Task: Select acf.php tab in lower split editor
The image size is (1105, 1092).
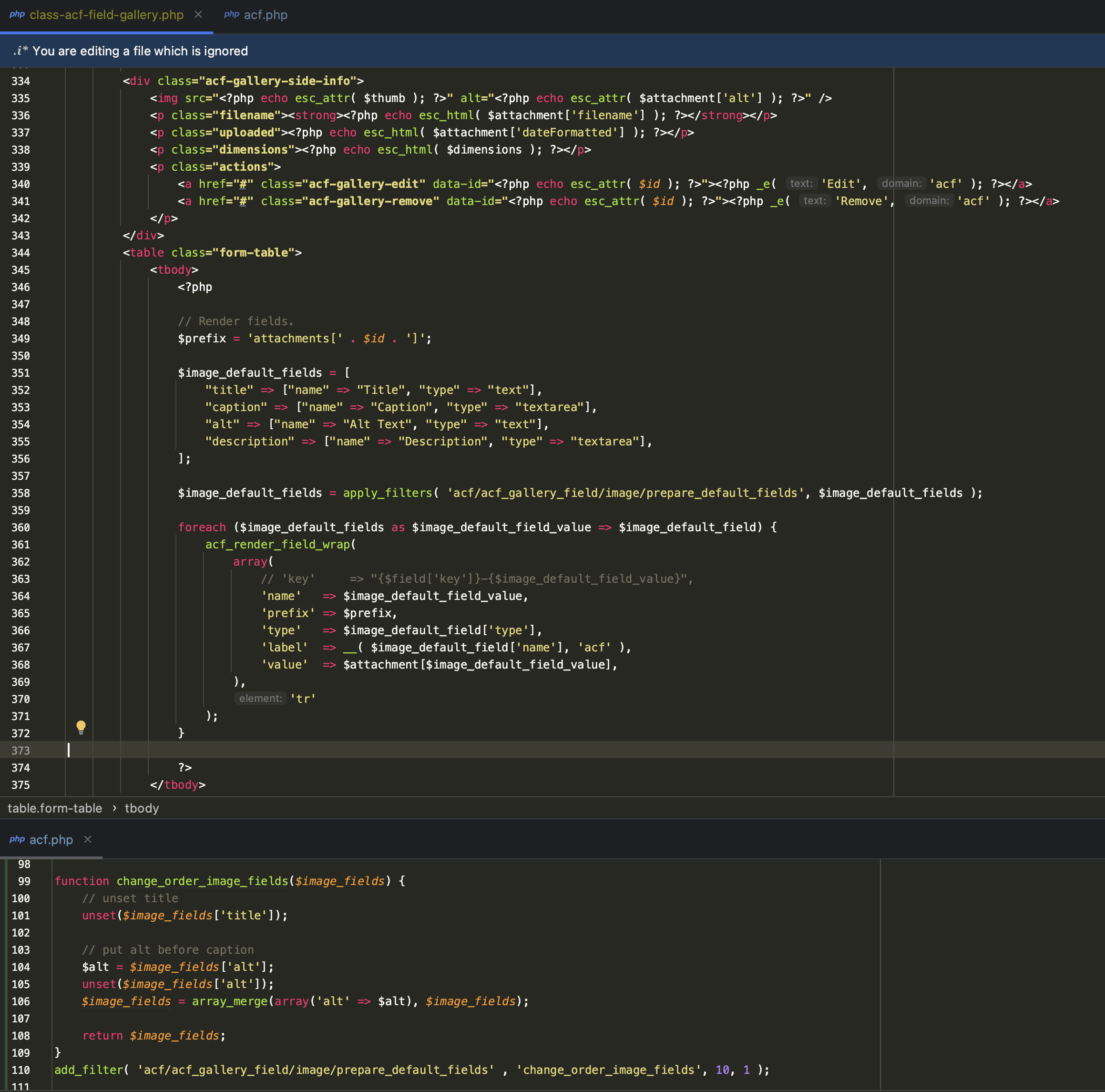Action: (x=51, y=839)
